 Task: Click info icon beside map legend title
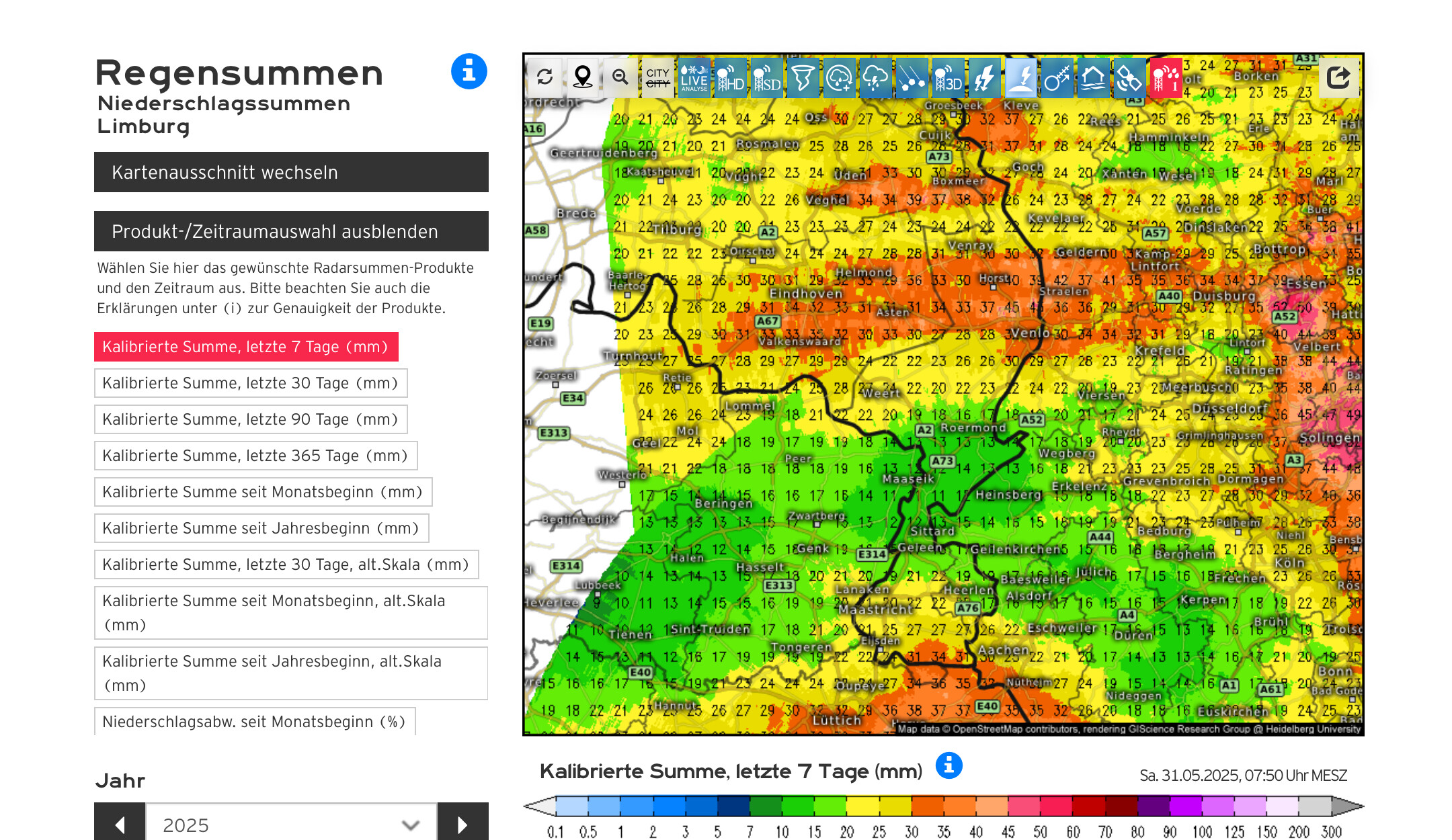(949, 765)
